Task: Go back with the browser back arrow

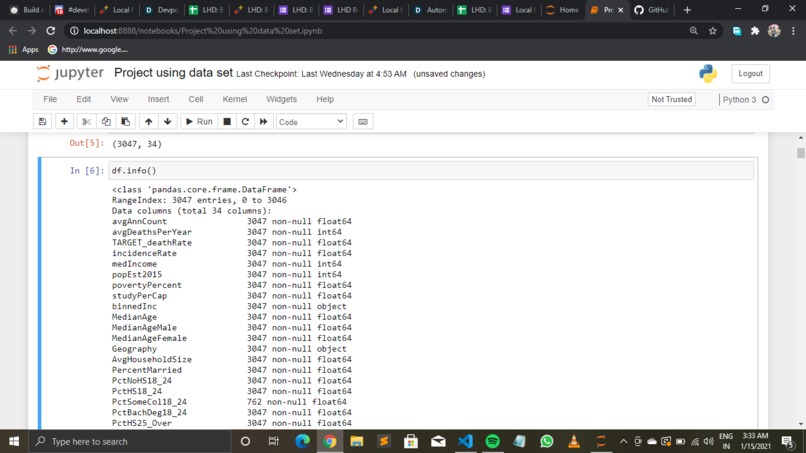Action: pyautogui.click(x=13, y=31)
